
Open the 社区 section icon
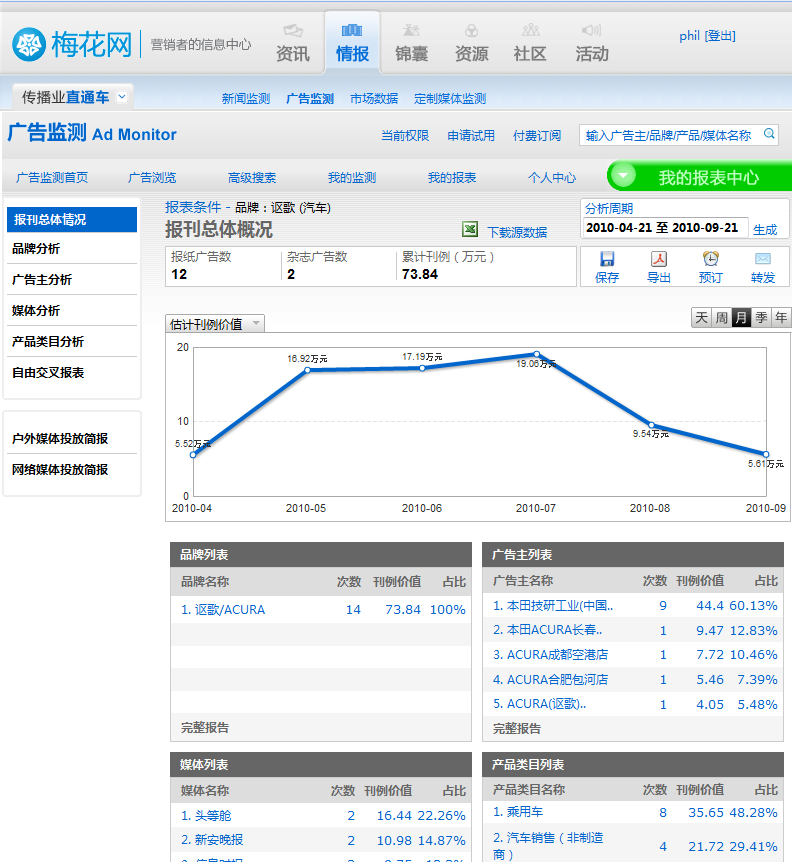pyautogui.click(x=530, y=30)
